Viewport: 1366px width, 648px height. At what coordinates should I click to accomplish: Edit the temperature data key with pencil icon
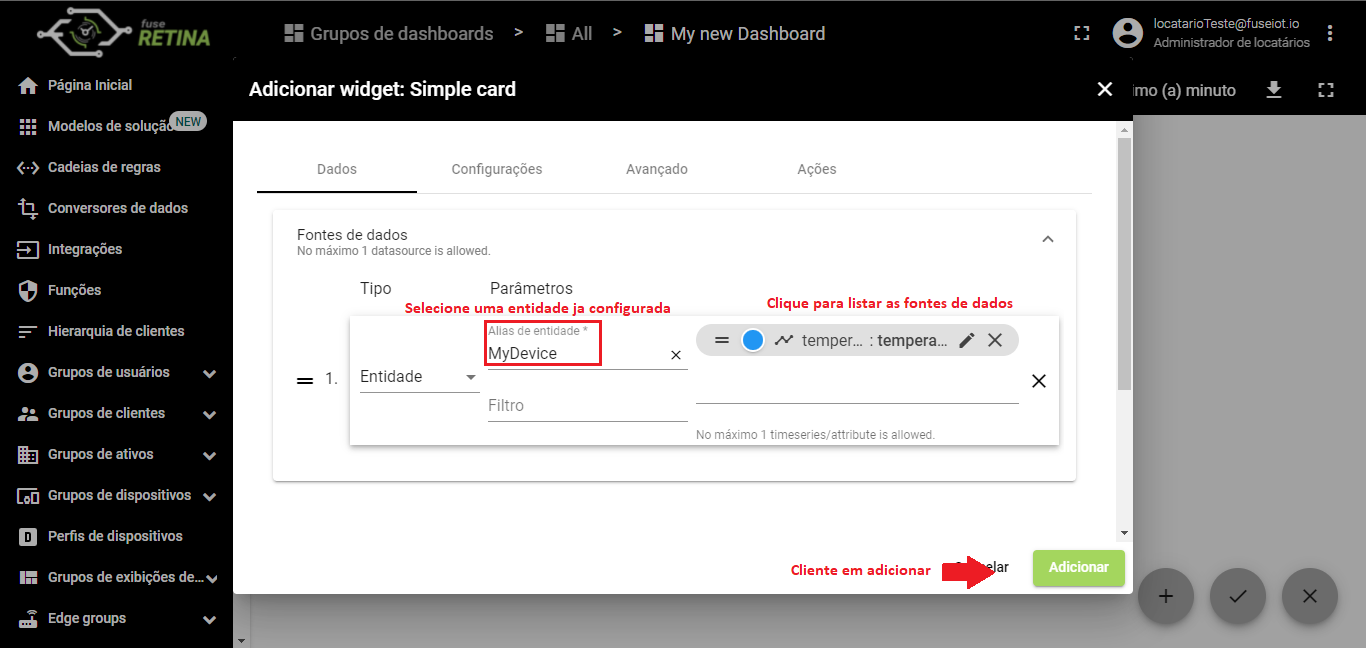967,340
